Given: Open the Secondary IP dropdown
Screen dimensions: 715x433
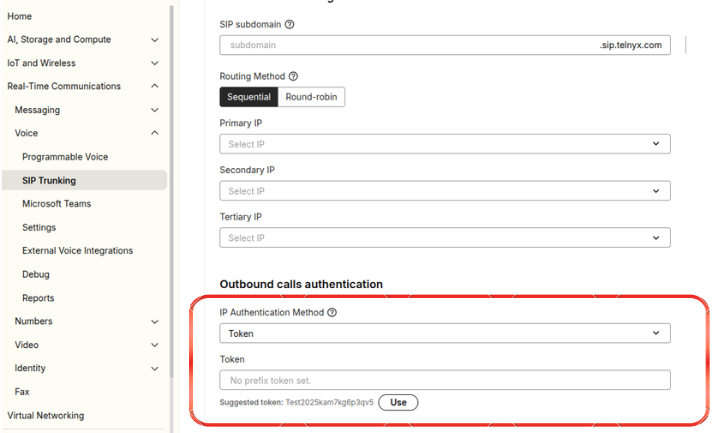Looking at the screenshot, I should tap(445, 191).
